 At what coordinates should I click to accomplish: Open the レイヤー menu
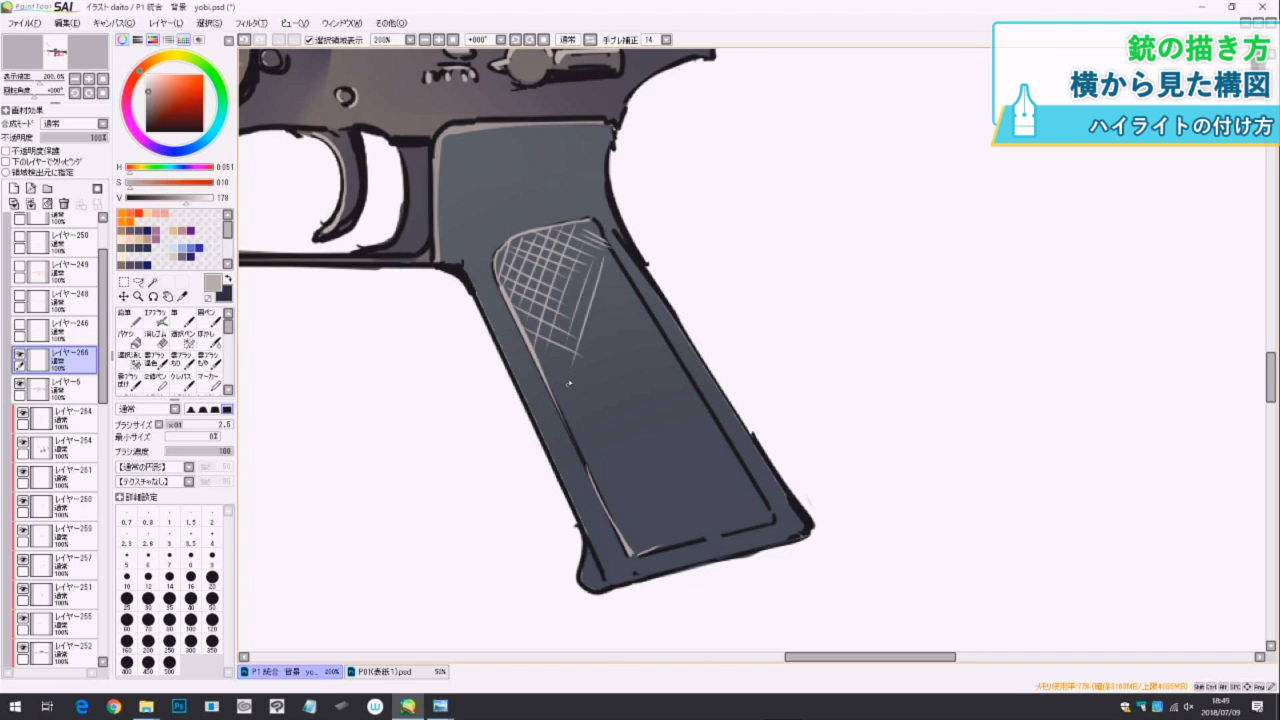(166, 23)
